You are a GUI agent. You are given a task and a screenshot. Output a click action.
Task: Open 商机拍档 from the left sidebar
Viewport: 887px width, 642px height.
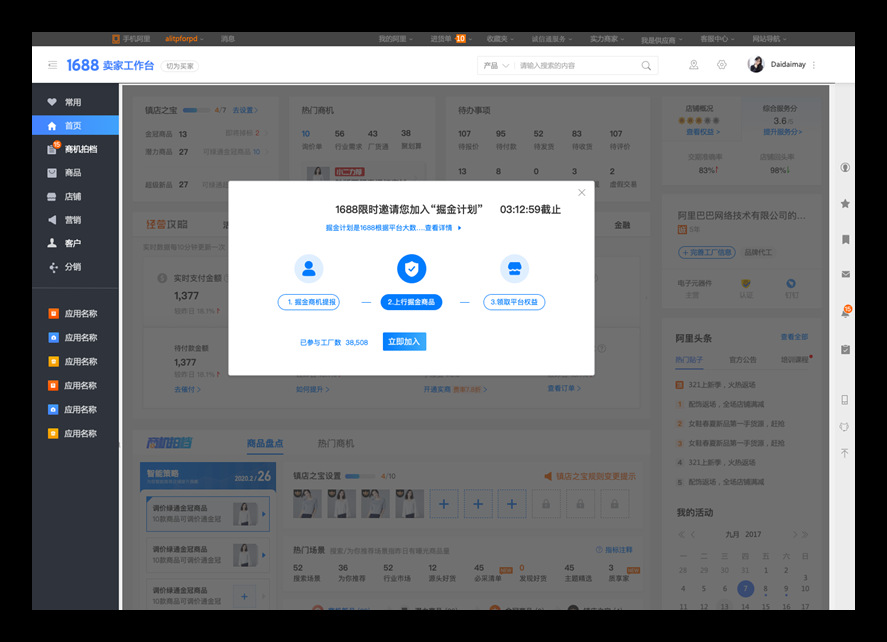point(75,148)
